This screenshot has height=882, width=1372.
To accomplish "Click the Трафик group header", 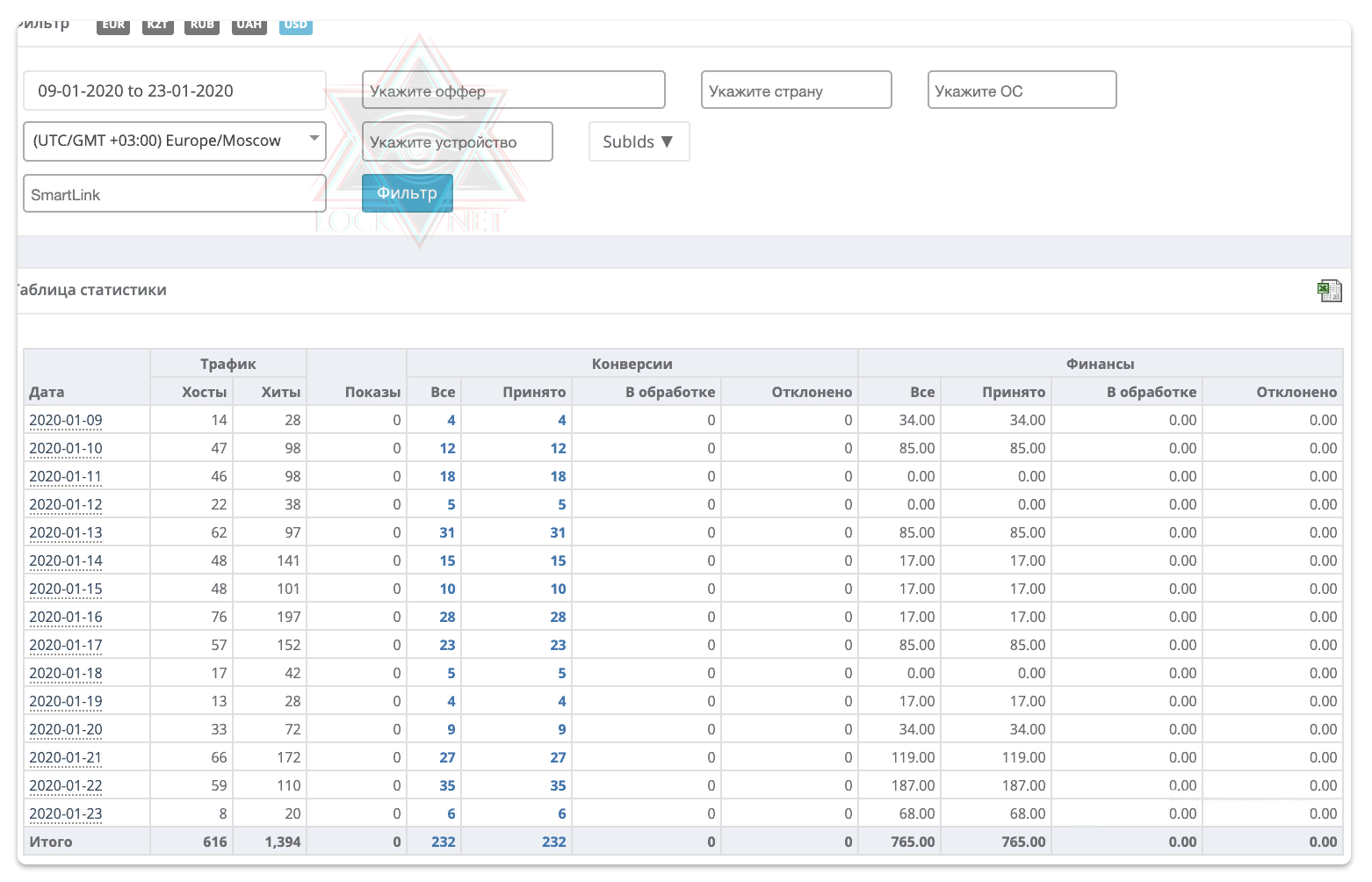I will tap(228, 364).
